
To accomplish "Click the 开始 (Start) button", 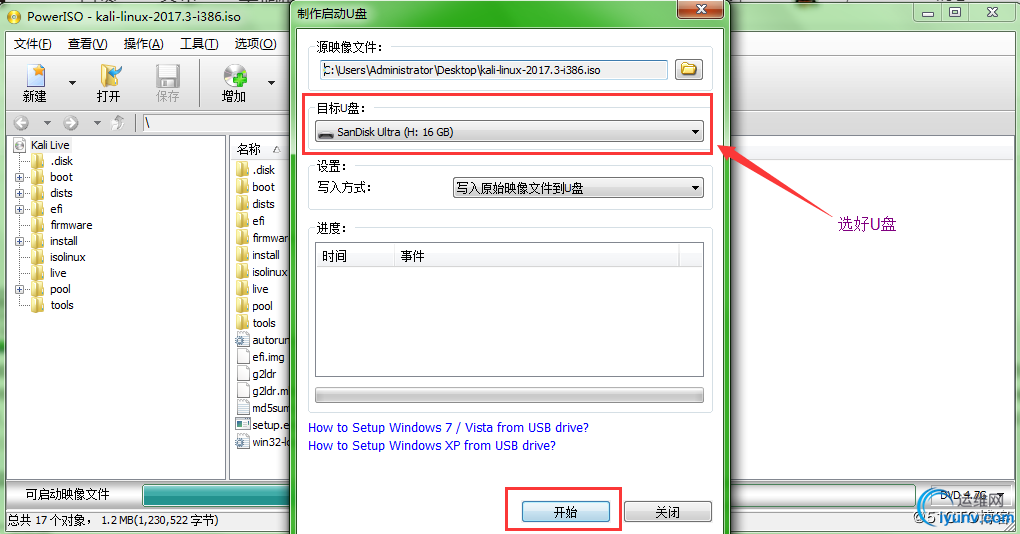I will [x=566, y=512].
